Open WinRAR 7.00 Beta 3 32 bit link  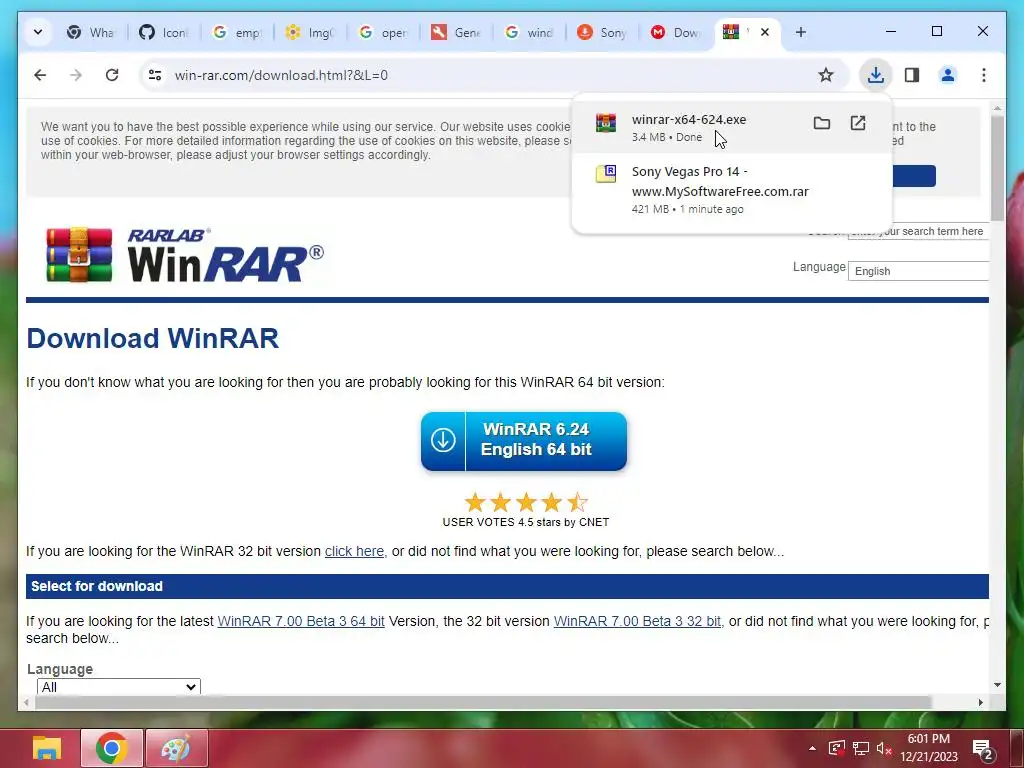[x=637, y=621]
